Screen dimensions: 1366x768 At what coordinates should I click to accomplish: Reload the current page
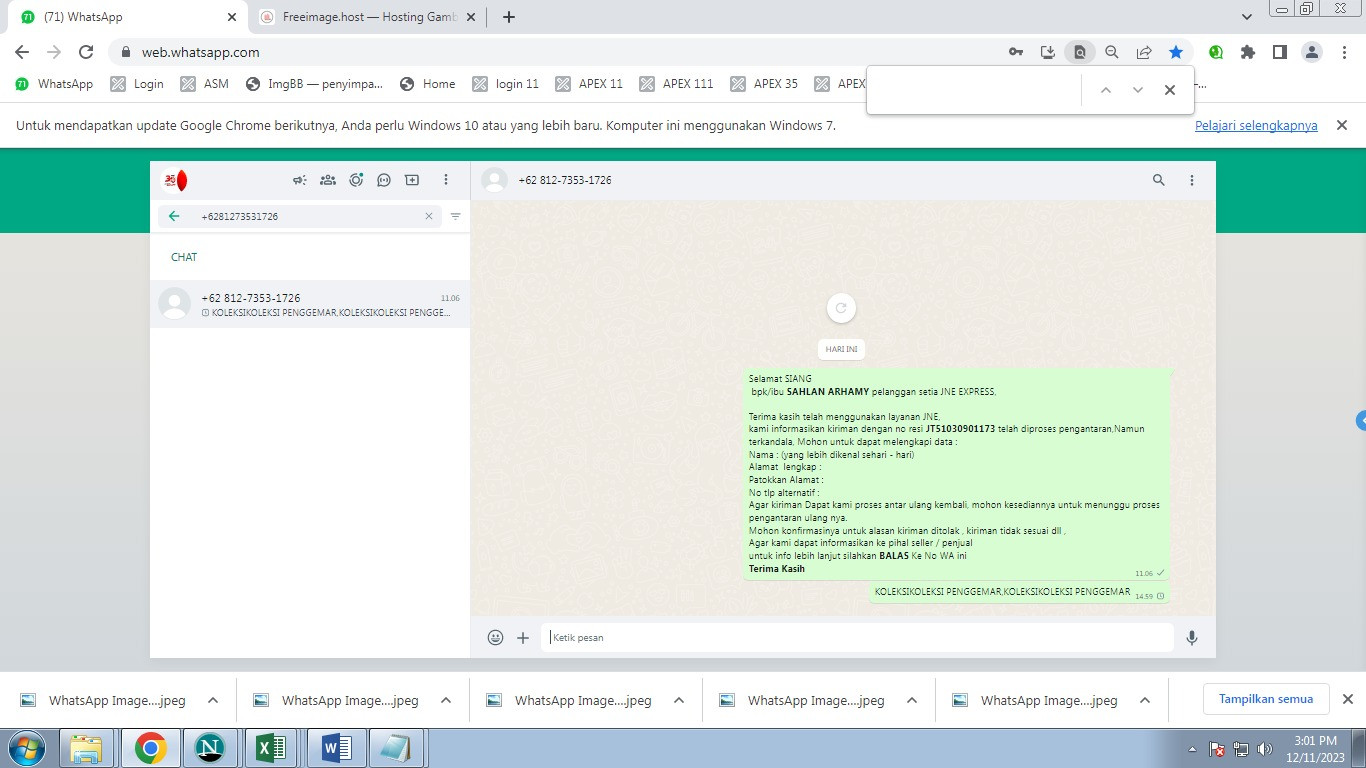click(86, 52)
